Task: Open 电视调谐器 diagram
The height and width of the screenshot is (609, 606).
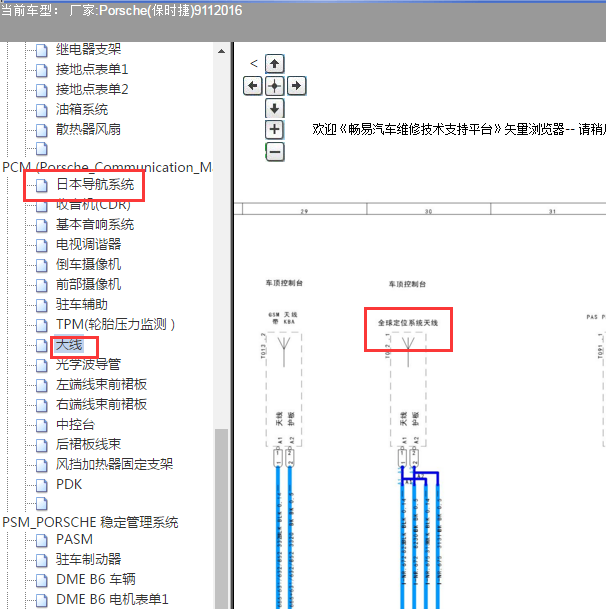Action: tap(88, 244)
